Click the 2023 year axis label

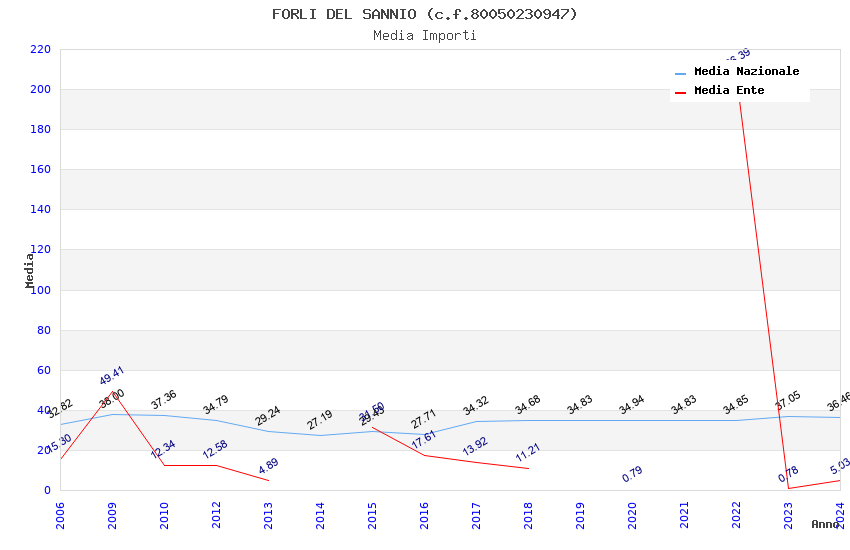(x=789, y=515)
